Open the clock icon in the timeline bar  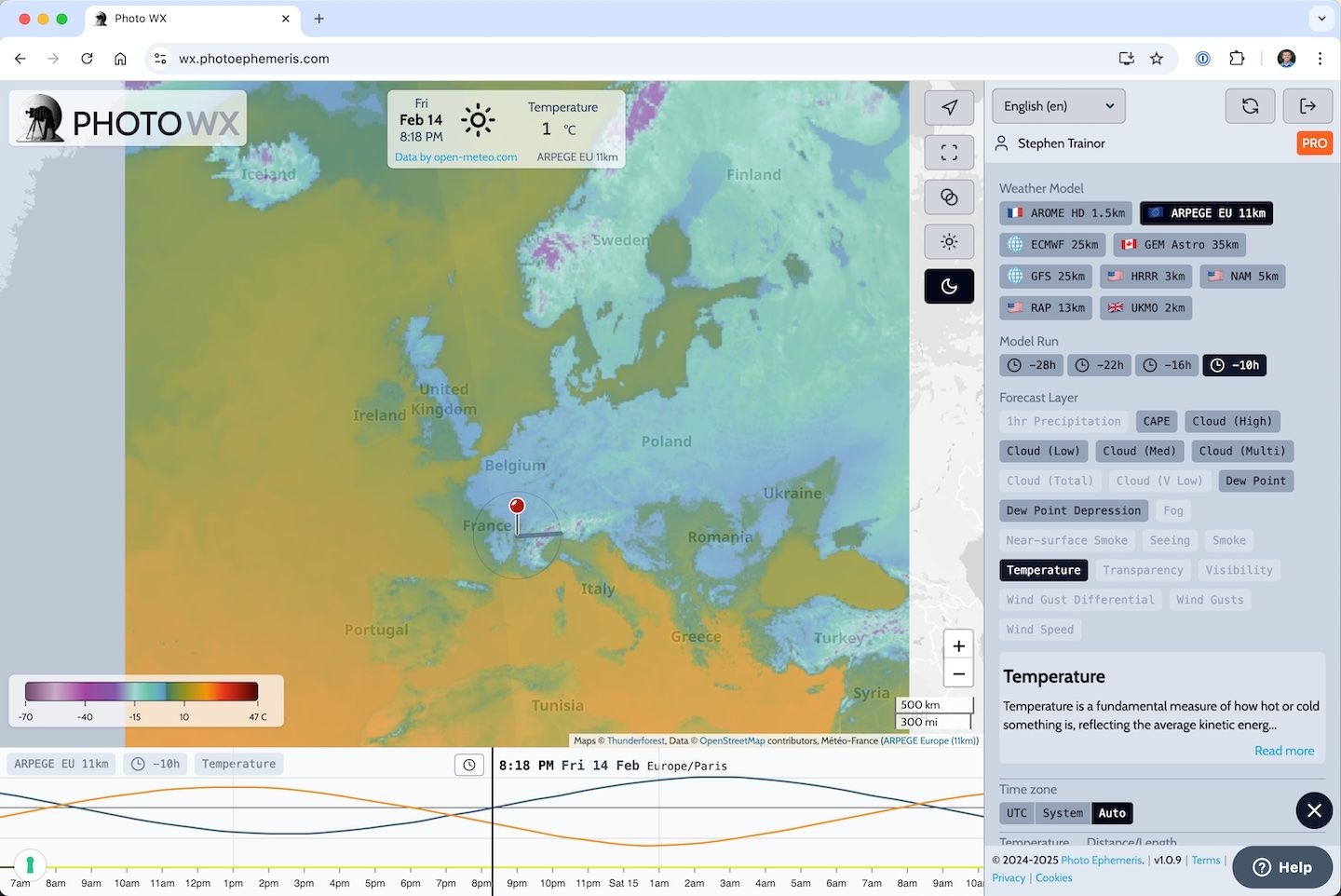(468, 764)
